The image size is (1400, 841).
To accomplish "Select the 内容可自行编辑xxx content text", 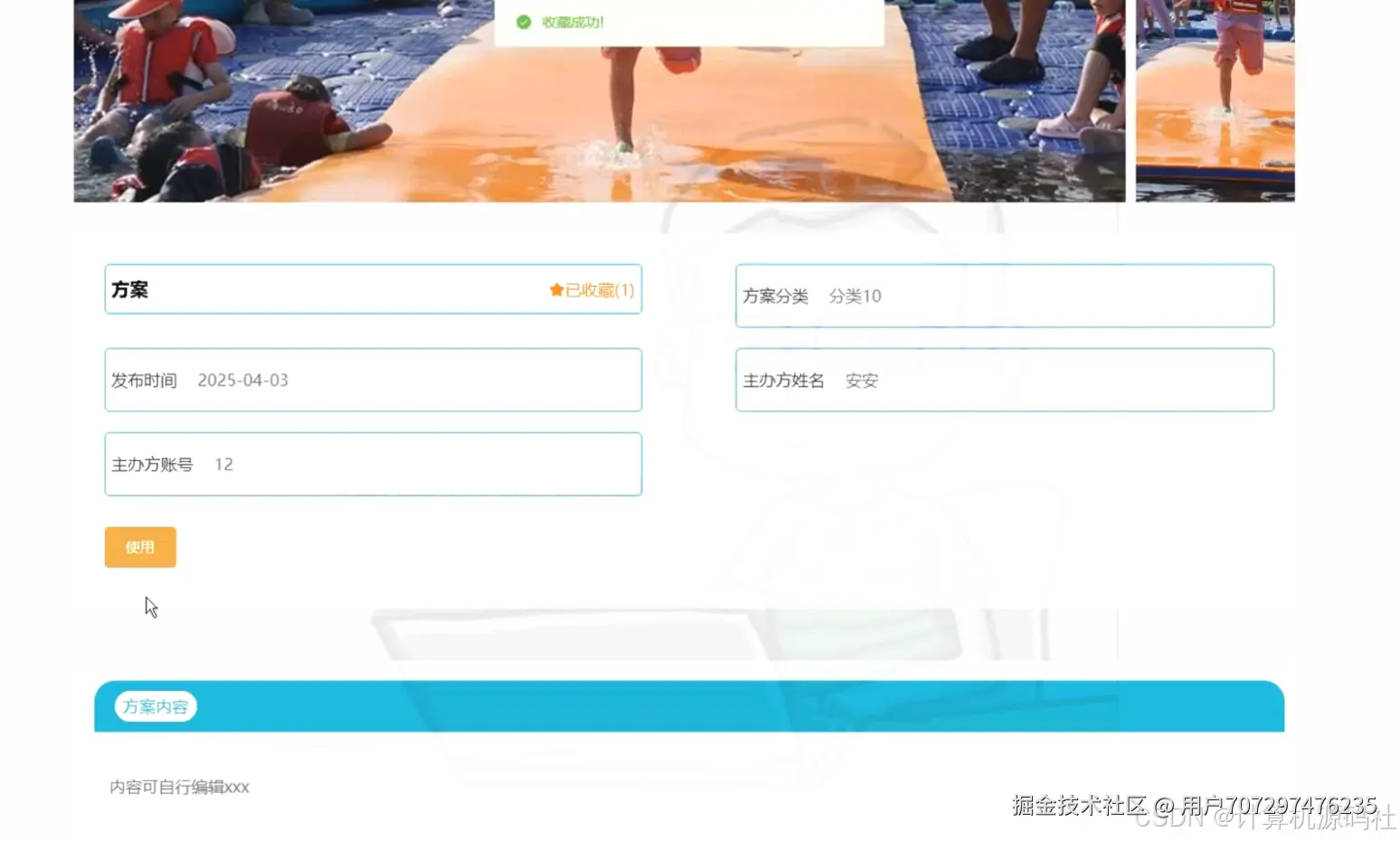I will point(179,787).
